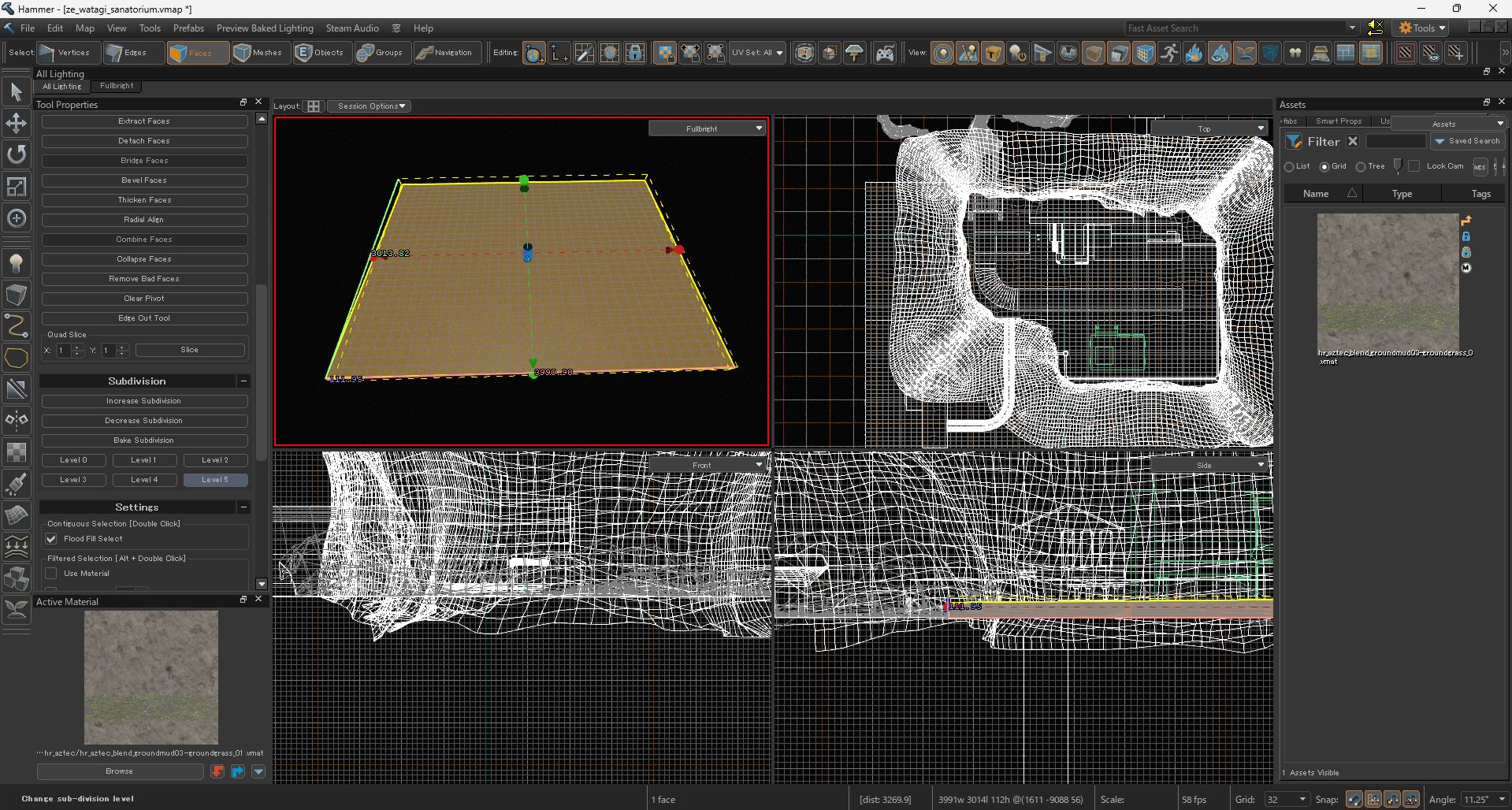The width and height of the screenshot is (1512, 810).
Task: Uncheck Flood Fill Select
Action: [51, 539]
